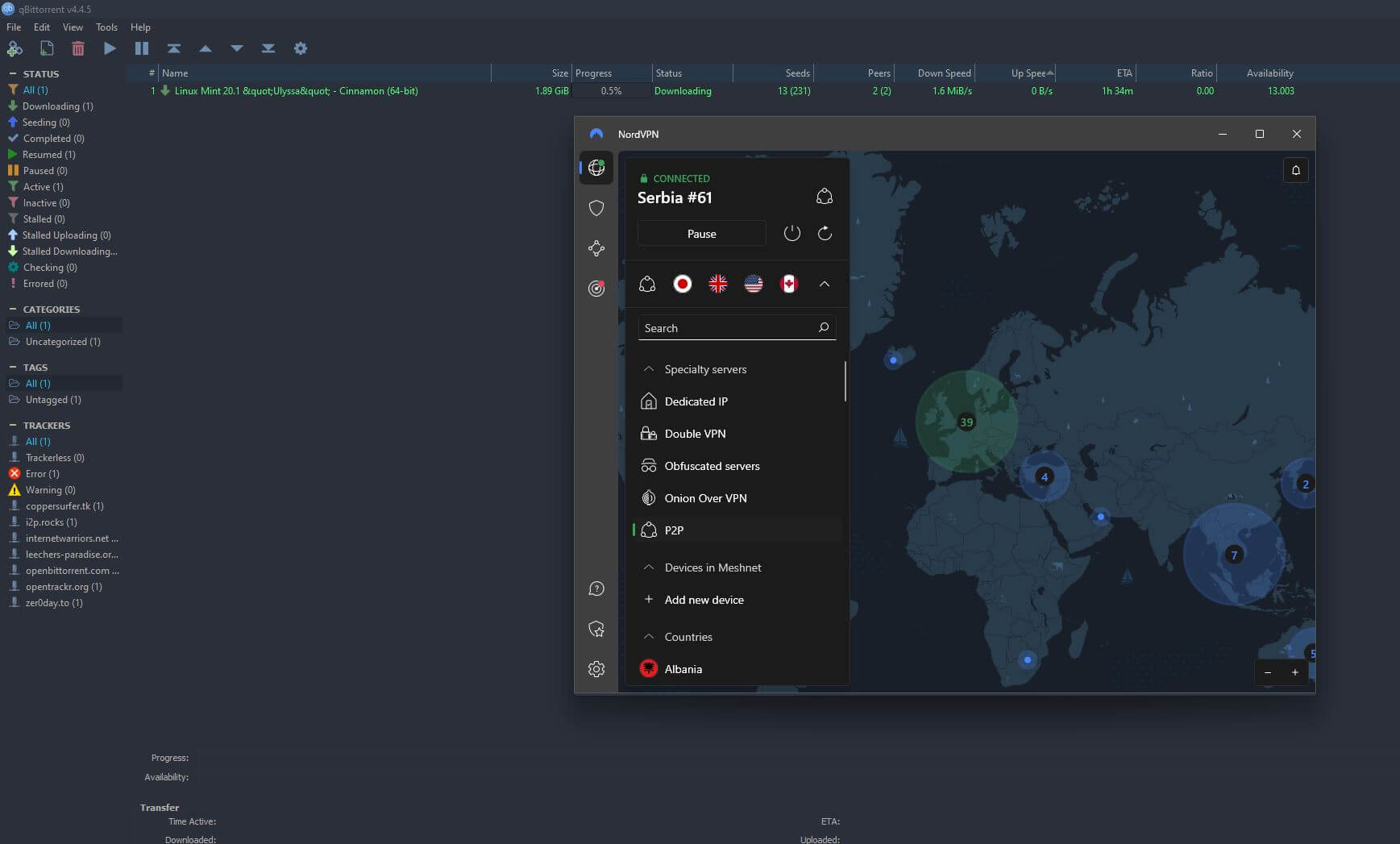Open the Edit menu
Screen dimensions: 1400x844
42,27
